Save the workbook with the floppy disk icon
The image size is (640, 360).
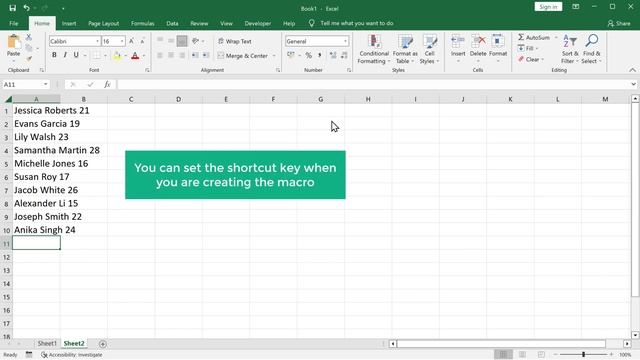click(13, 8)
